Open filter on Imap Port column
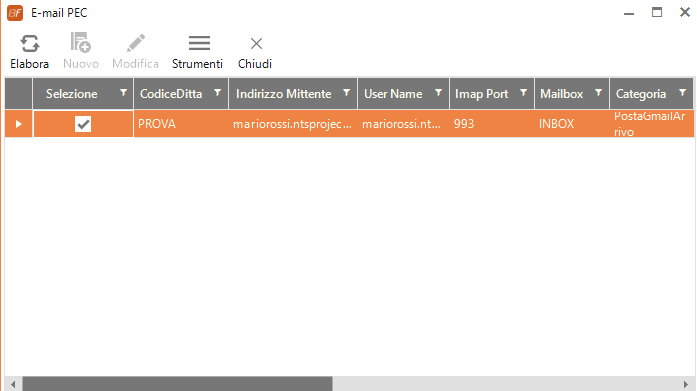 [523, 93]
